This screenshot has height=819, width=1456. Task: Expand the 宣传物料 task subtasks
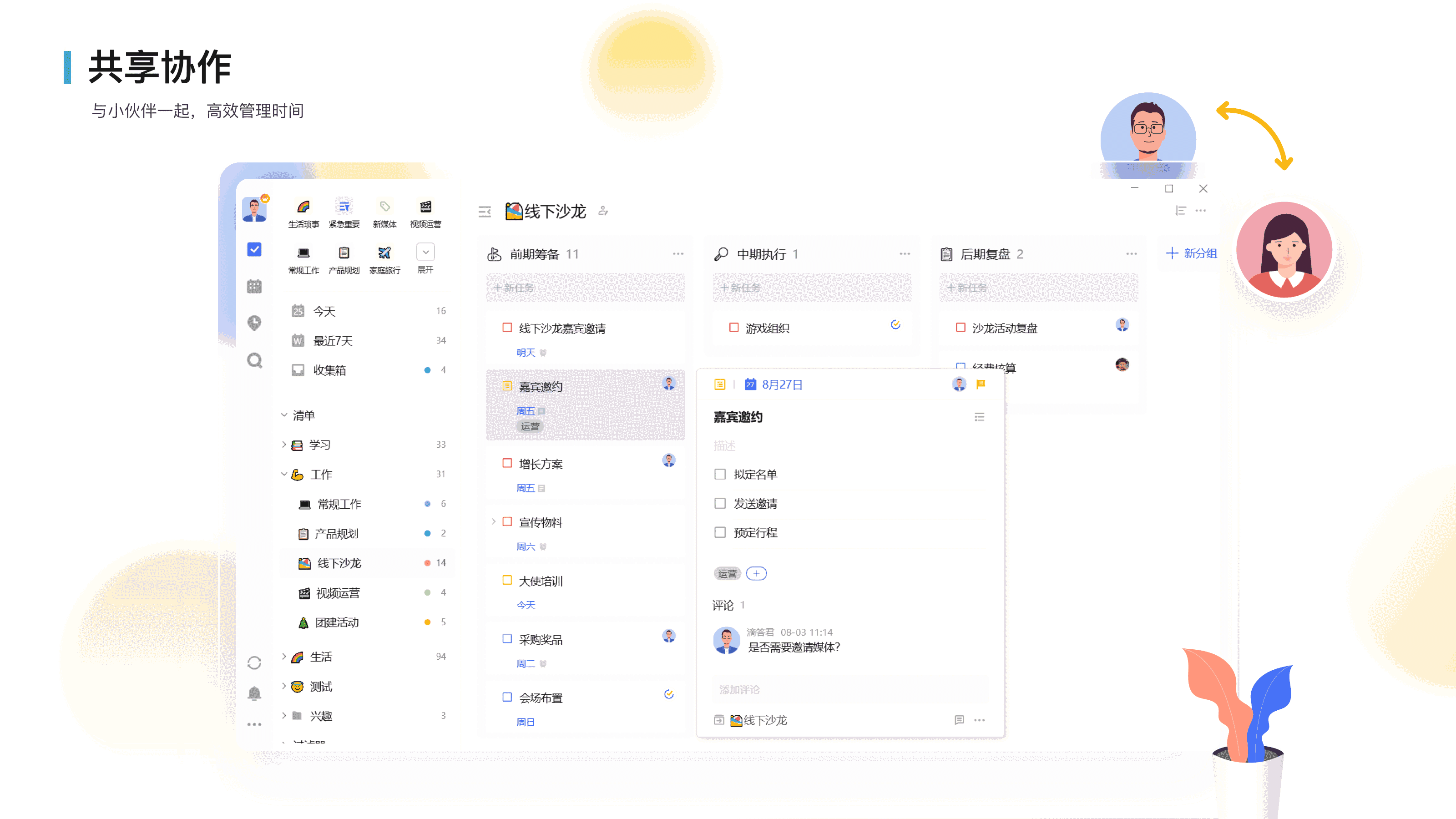point(493,522)
